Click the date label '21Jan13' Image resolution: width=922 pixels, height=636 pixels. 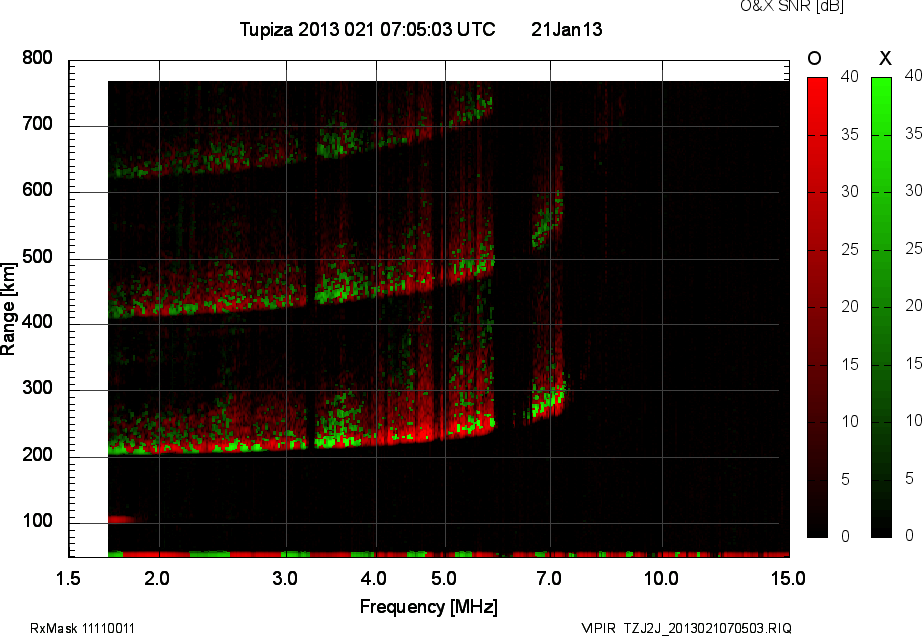click(566, 29)
